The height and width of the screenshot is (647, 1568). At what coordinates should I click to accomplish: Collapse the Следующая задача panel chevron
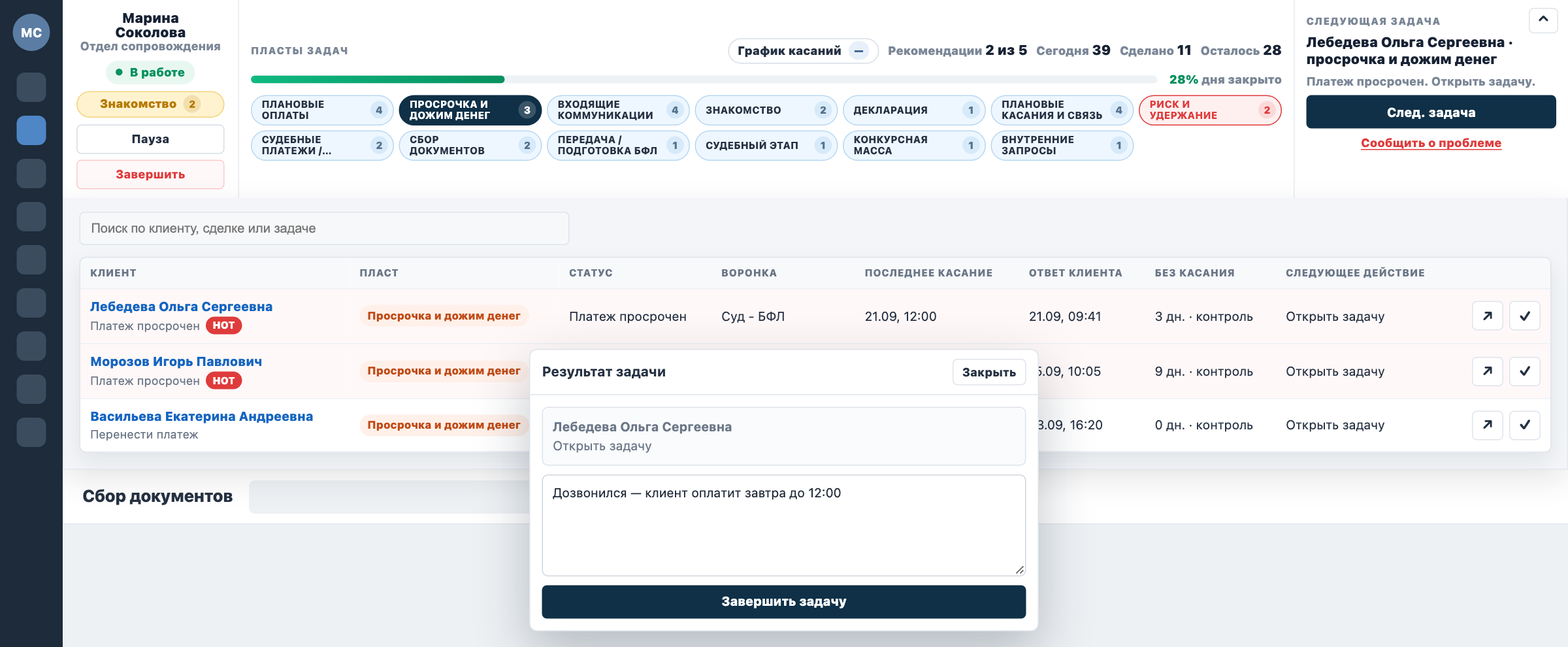(1543, 20)
